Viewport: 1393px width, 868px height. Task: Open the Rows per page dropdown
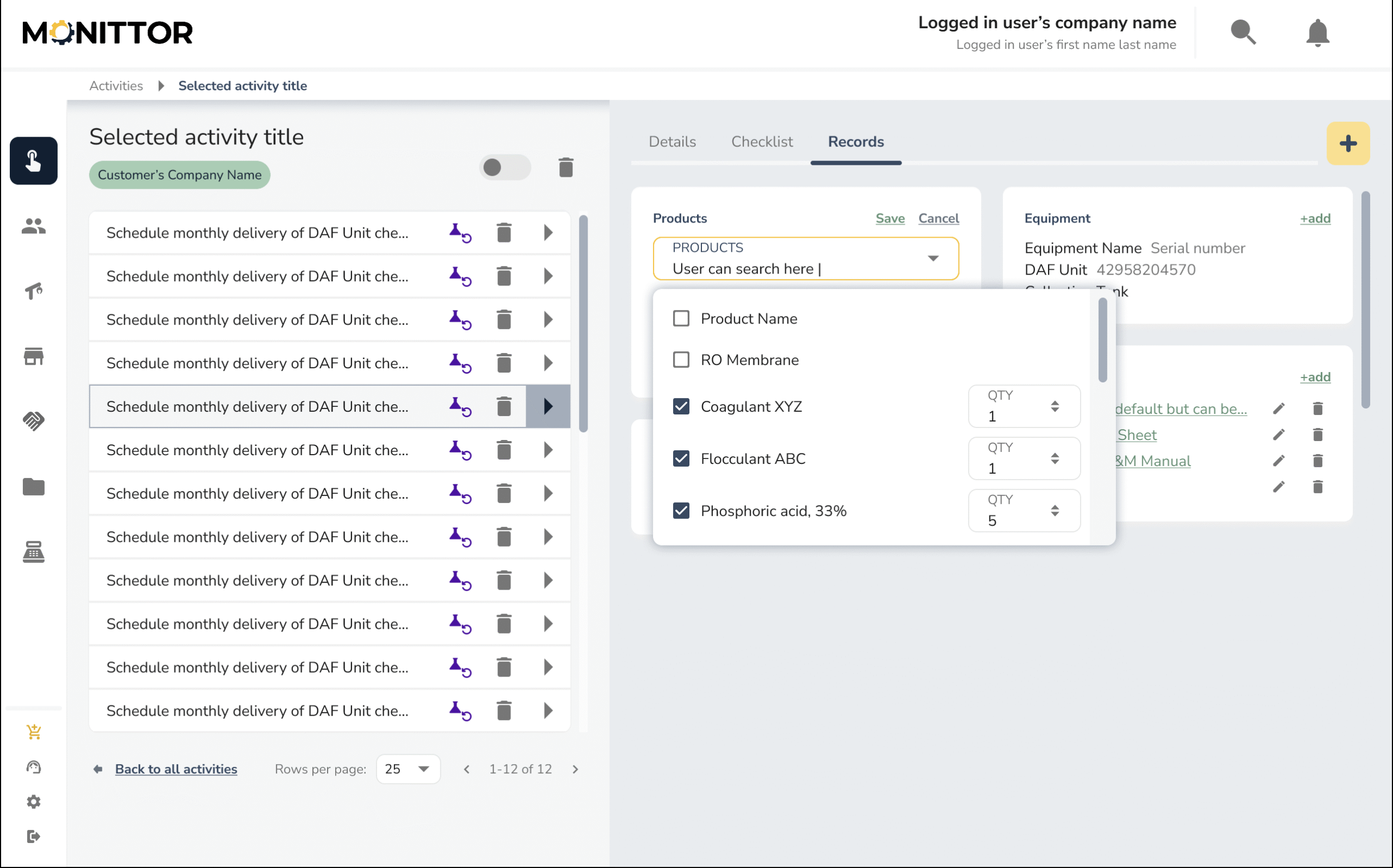408,768
